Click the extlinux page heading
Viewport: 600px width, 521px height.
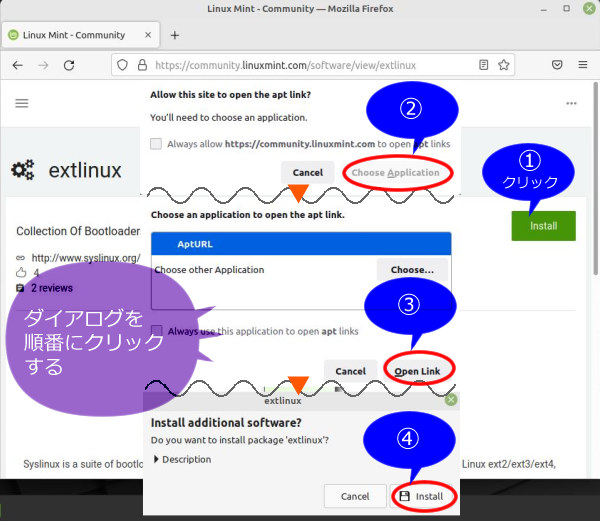coord(85,170)
